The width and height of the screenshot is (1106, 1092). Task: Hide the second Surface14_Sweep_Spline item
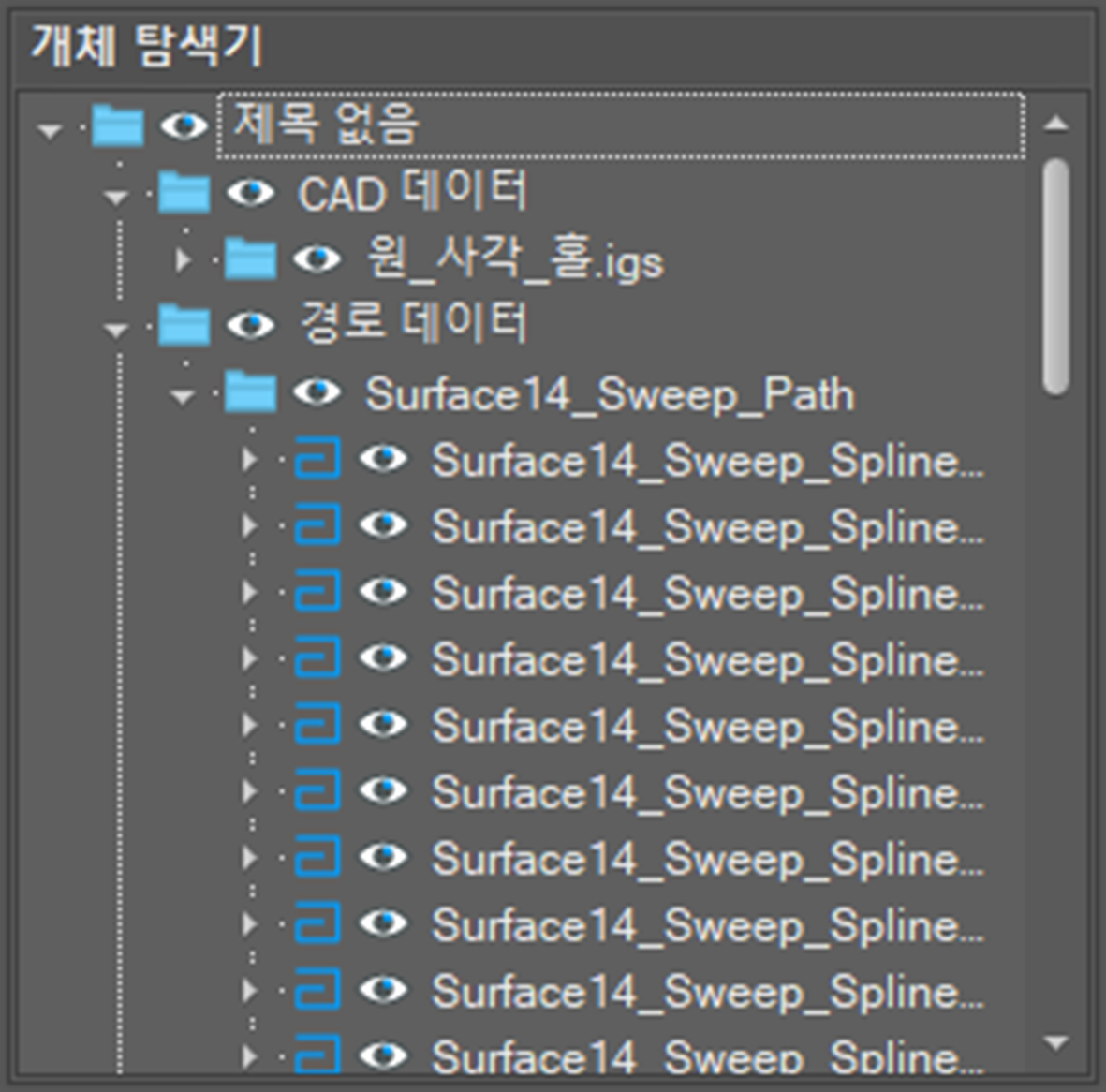[384, 525]
